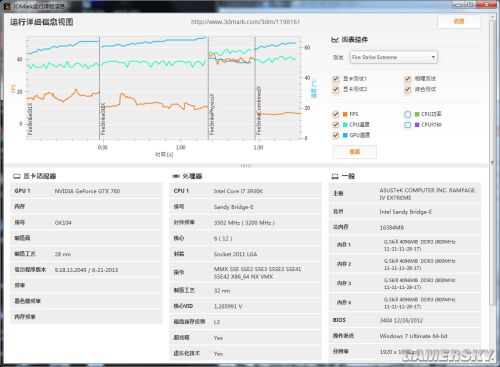This screenshot has height=367, width=500.
Task: Disable the FPS series checkbox
Action: pyautogui.click(x=336, y=114)
